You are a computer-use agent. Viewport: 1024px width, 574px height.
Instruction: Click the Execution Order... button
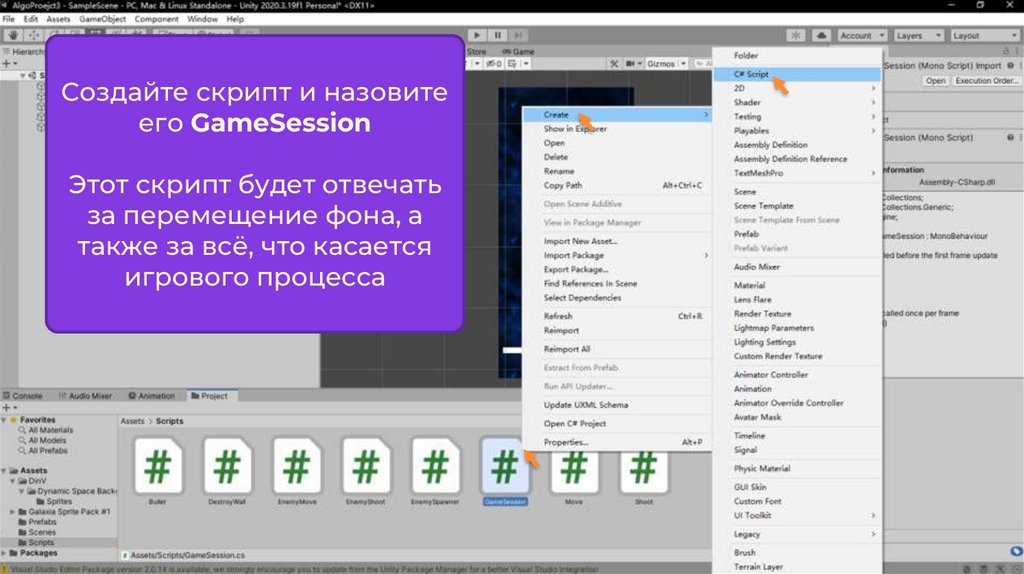click(x=986, y=81)
